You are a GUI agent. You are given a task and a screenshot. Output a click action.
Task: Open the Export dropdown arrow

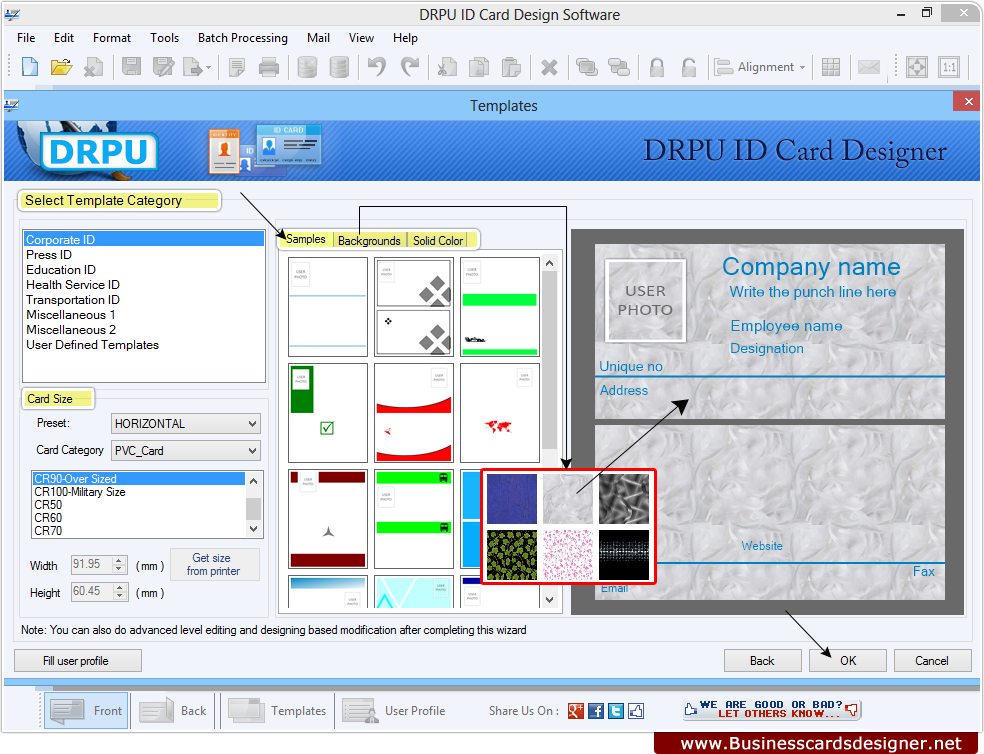[x=208, y=67]
